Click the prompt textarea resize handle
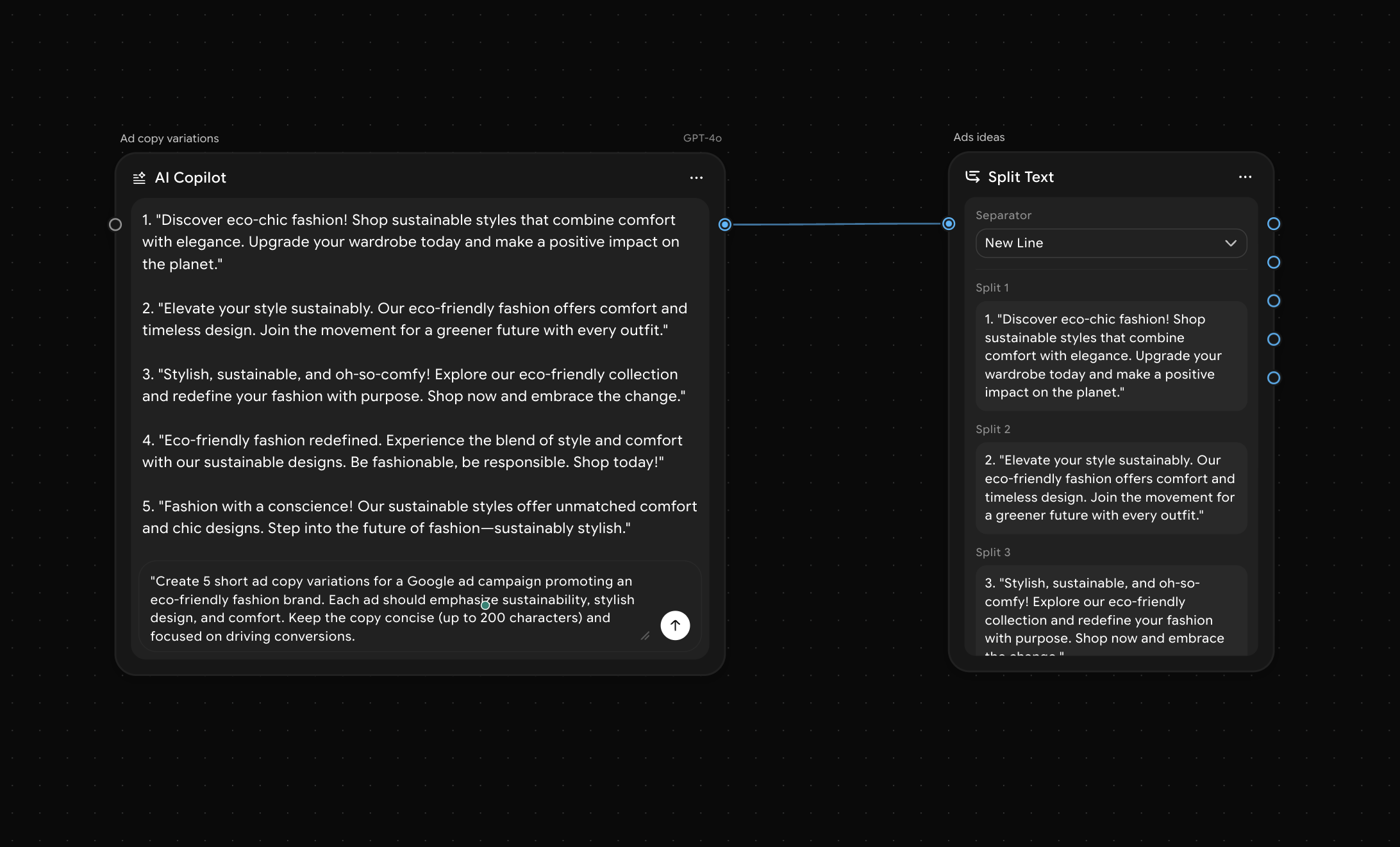 click(x=645, y=636)
